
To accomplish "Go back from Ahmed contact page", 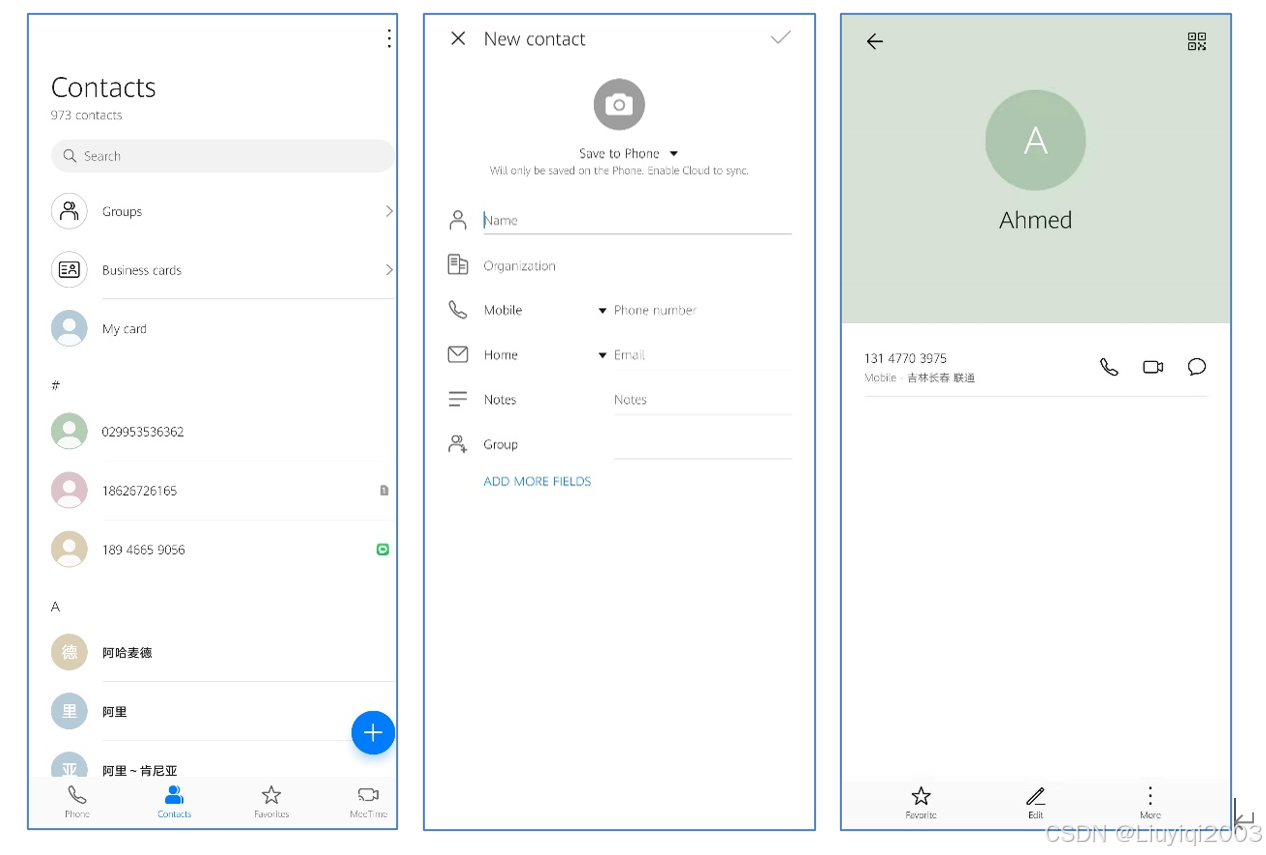I will (875, 41).
